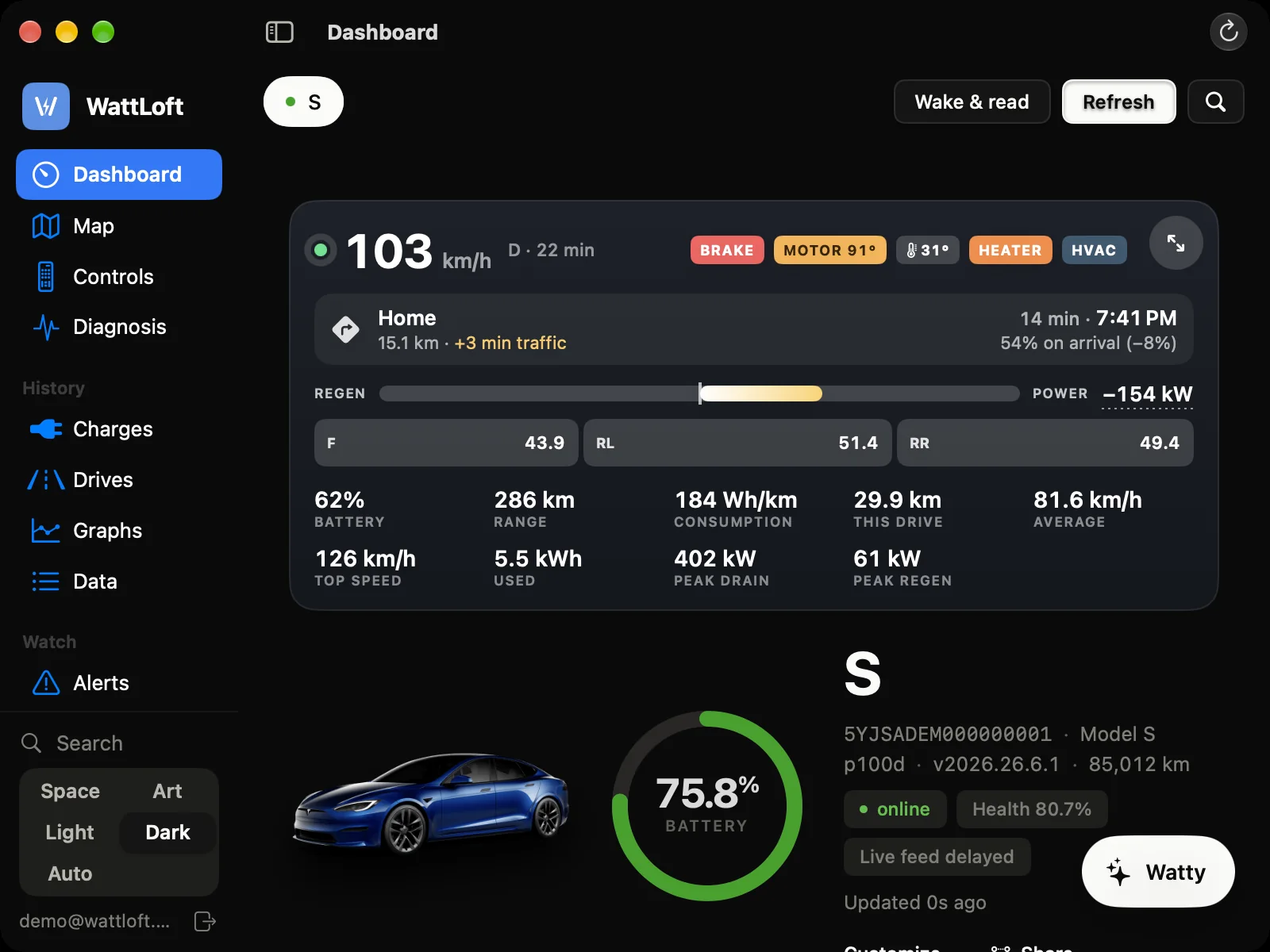Switch to Light theme
This screenshot has width=1270, height=952.
click(70, 832)
